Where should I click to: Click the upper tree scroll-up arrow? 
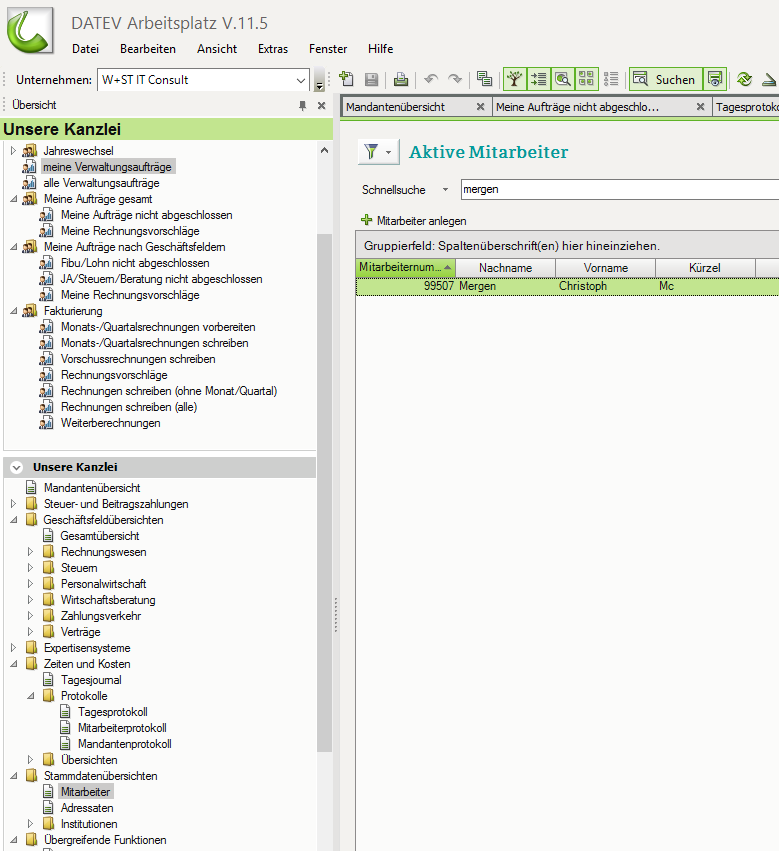(325, 150)
